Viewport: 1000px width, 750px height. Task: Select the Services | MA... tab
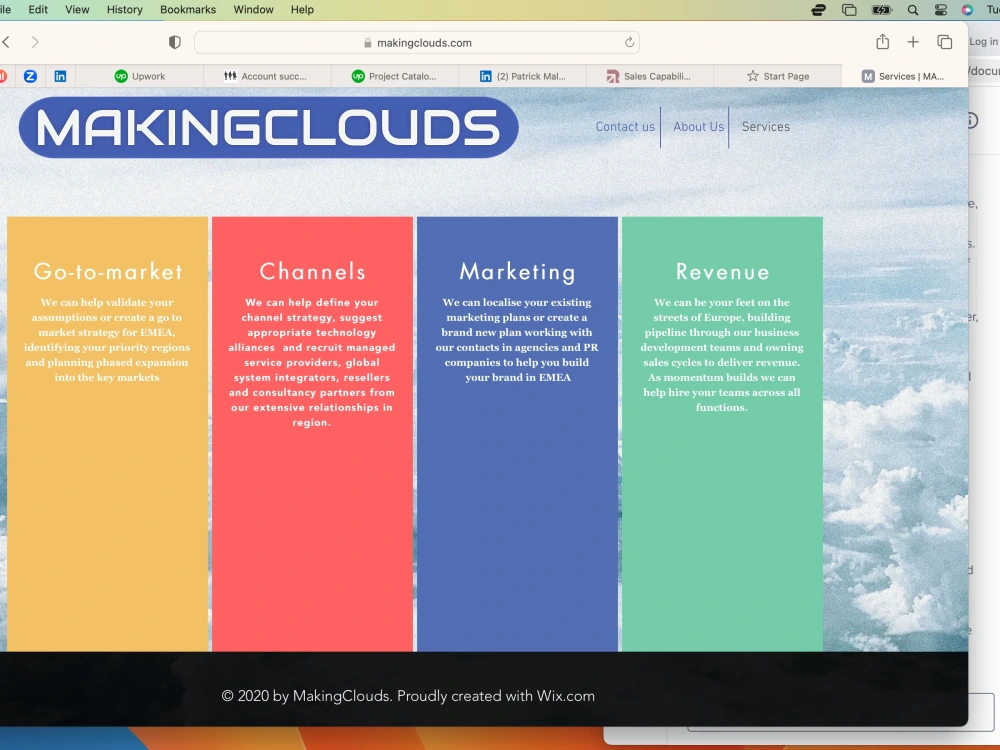[x=905, y=76]
